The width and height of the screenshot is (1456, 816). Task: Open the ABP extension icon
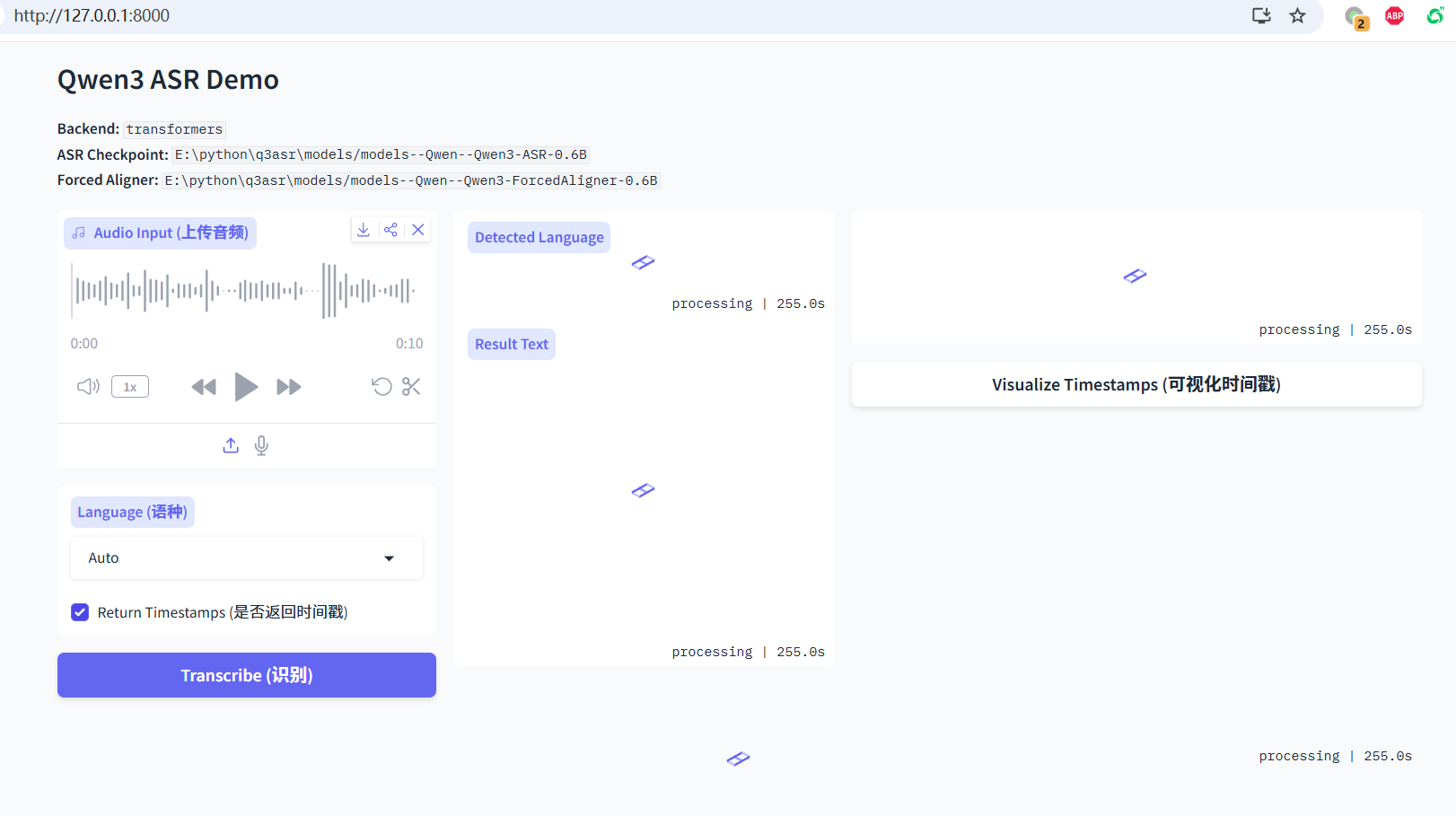(1394, 15)
